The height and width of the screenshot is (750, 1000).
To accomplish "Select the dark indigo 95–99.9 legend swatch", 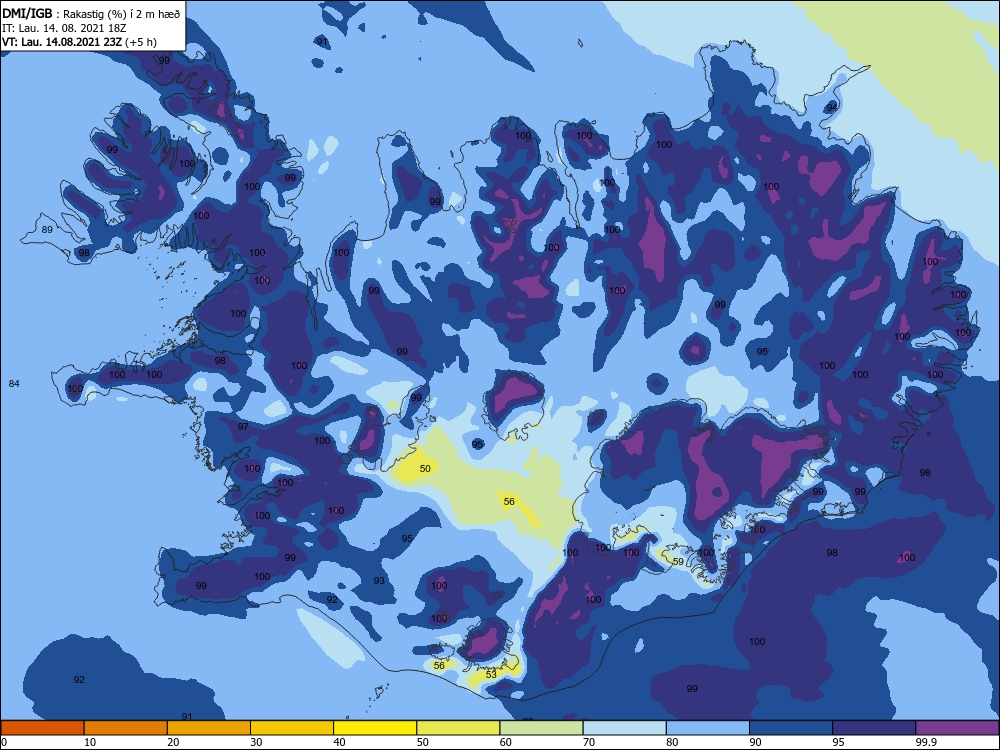I will point(874,728).
